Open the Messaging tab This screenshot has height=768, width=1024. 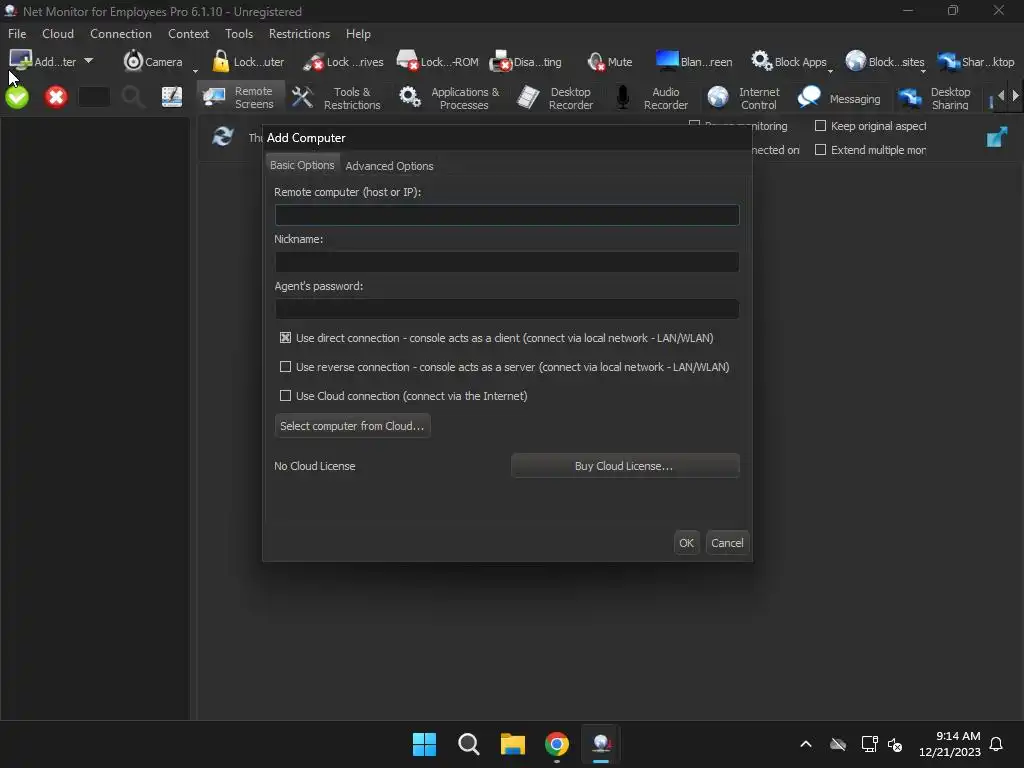tap(839, 98)
